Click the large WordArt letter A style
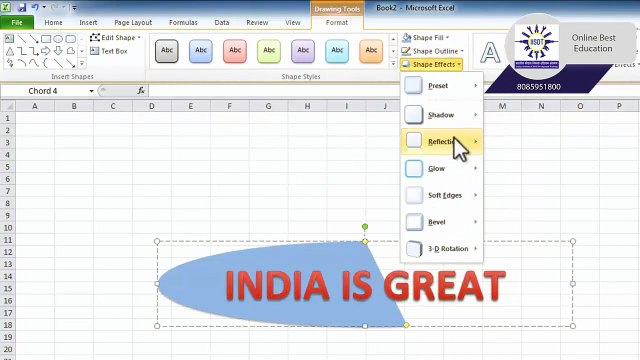 coord(490,52)
